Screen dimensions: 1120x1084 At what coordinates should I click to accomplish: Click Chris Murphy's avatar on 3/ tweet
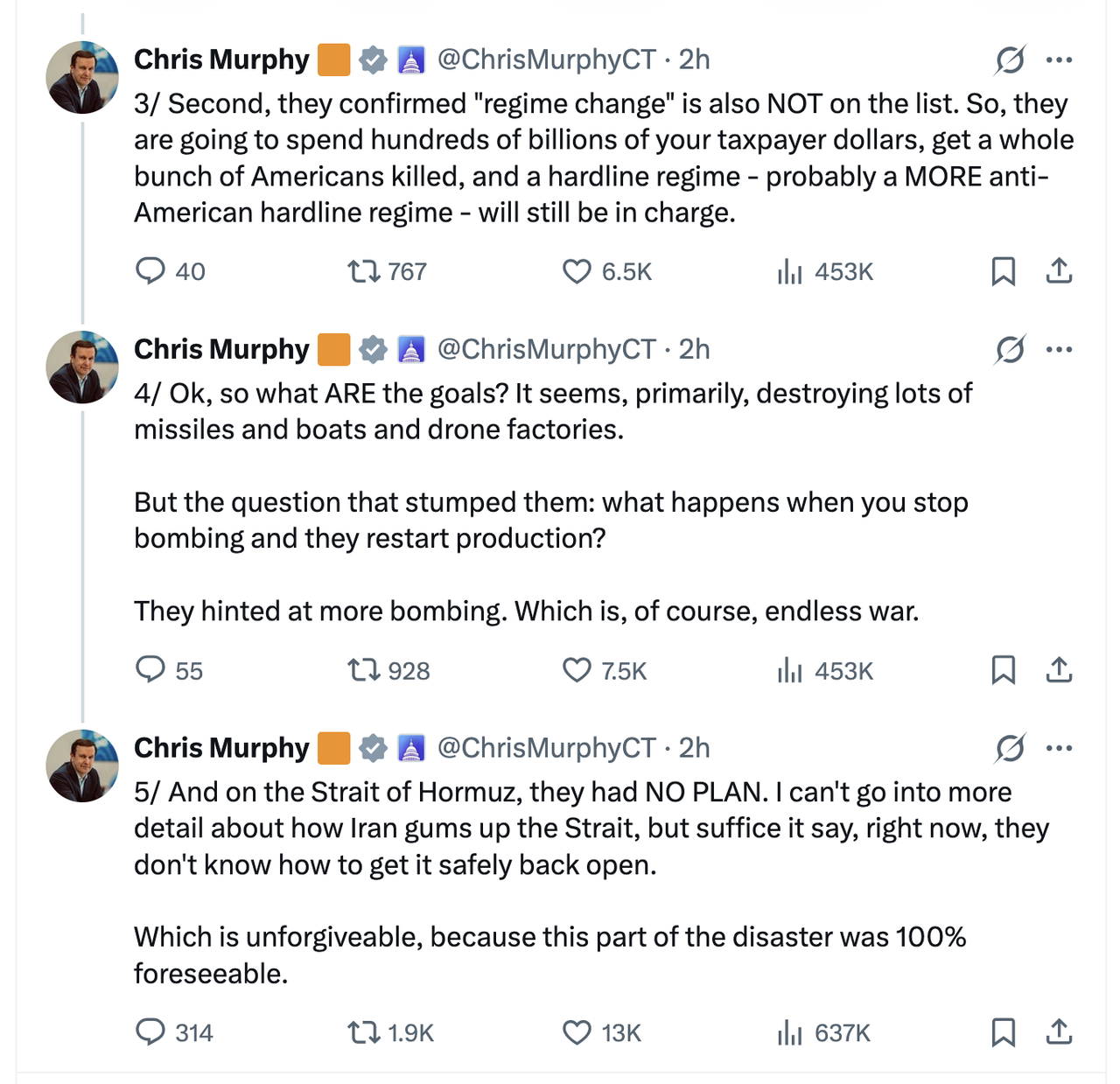point(82,77)
